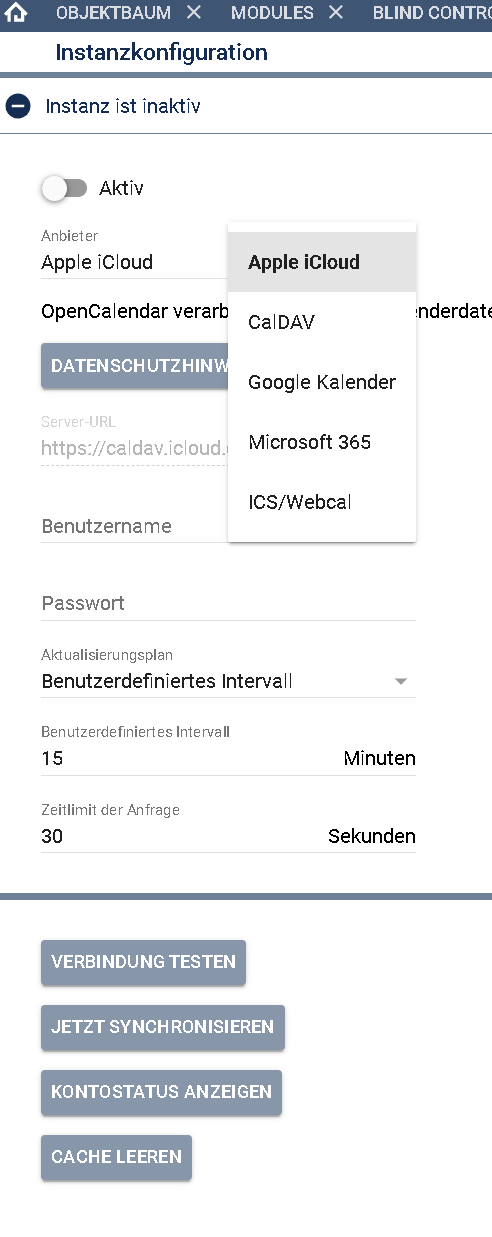Viewport: 492px width, 1237px height.
Task: Choose Google Kalender option
Action: [322, 382]
